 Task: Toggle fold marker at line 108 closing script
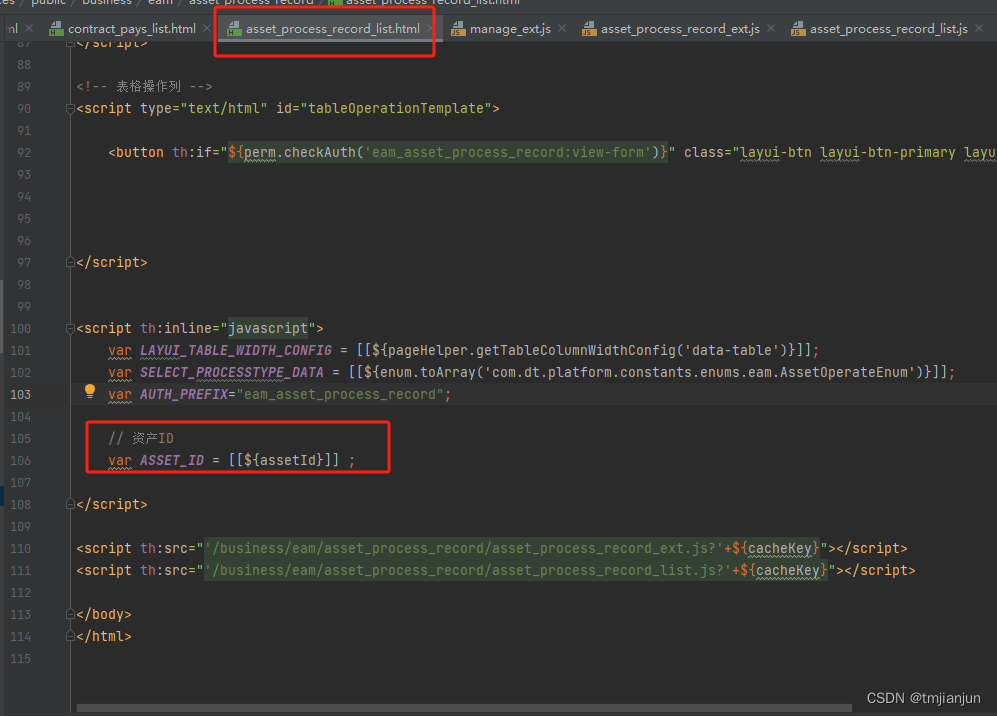[x=70, y=504]
